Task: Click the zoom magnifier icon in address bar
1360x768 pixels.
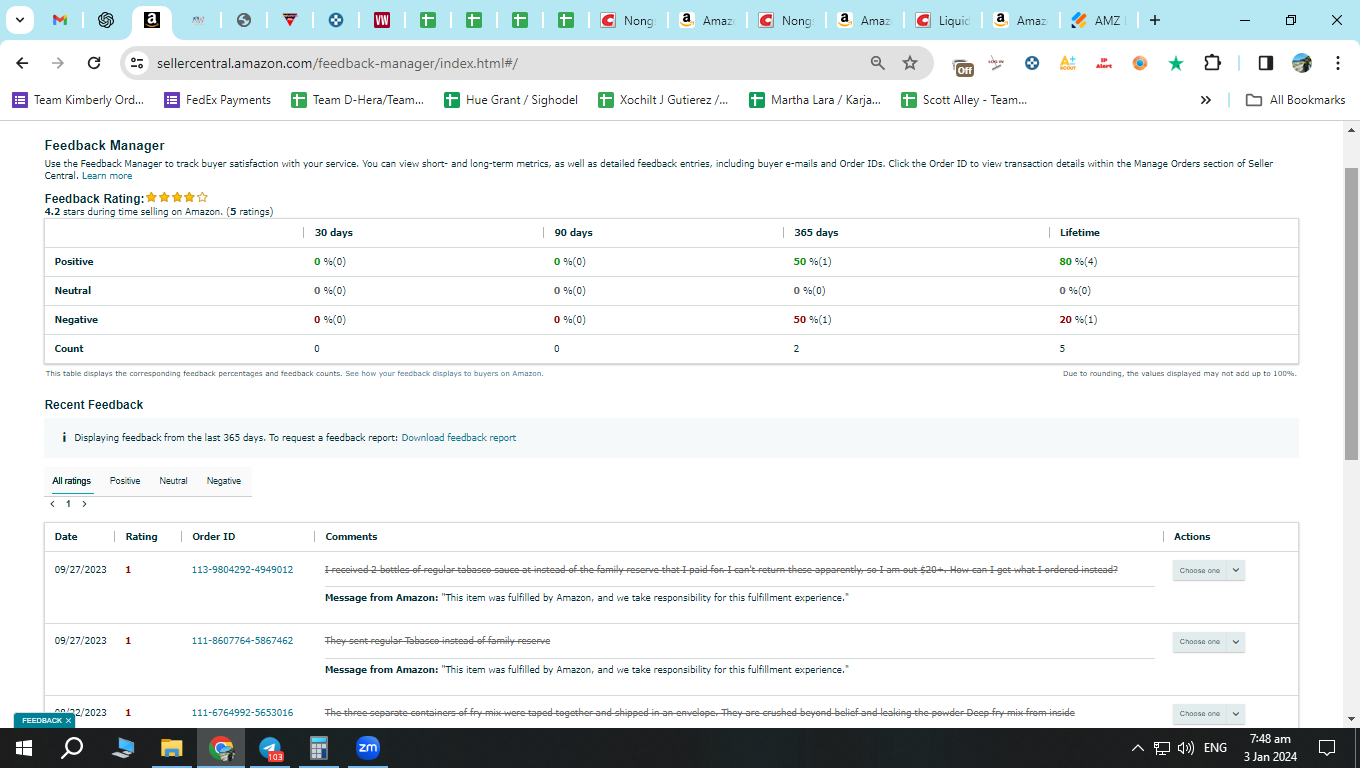Action: (878, 63)
